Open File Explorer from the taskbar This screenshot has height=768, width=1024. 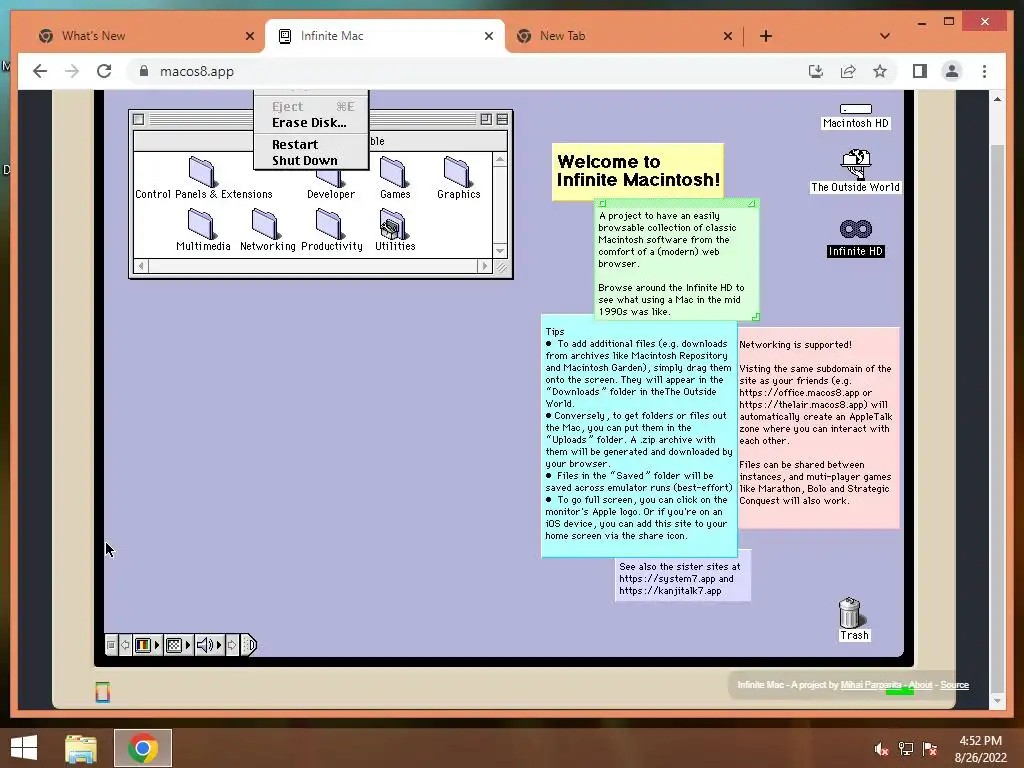(80, 748)
